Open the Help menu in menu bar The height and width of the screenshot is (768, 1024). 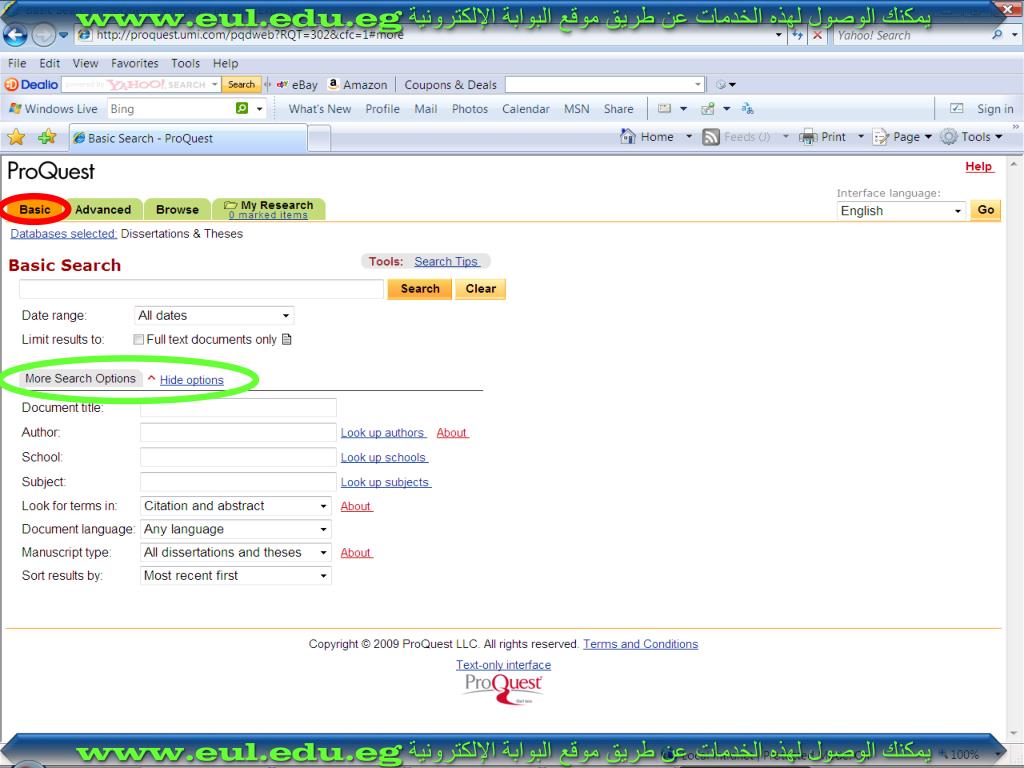(225, 63)
